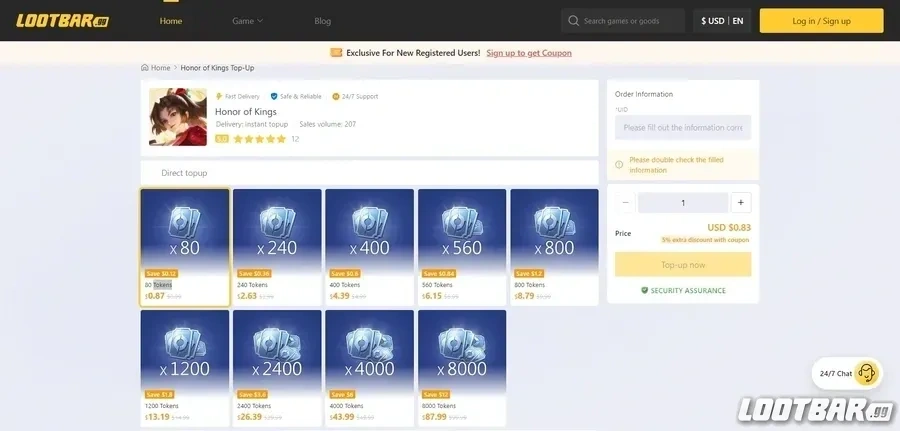Click the $8.79 price text
Screen dimensions: 900x431
tap(525, 296)
